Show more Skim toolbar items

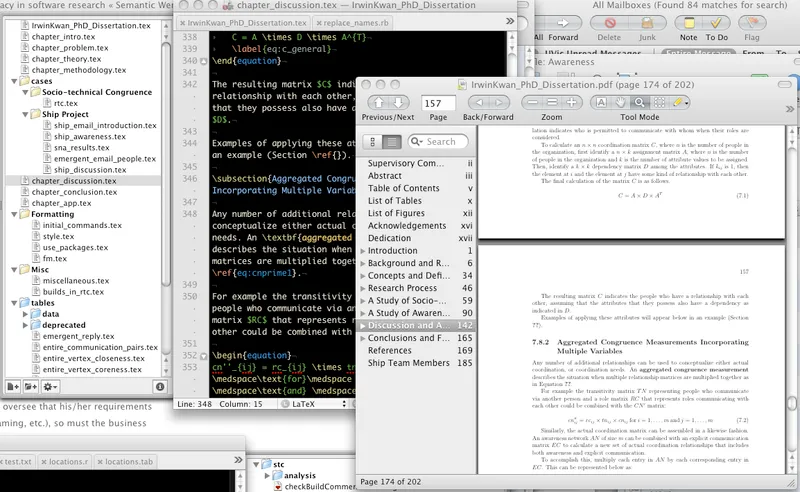tap(790, 108)
